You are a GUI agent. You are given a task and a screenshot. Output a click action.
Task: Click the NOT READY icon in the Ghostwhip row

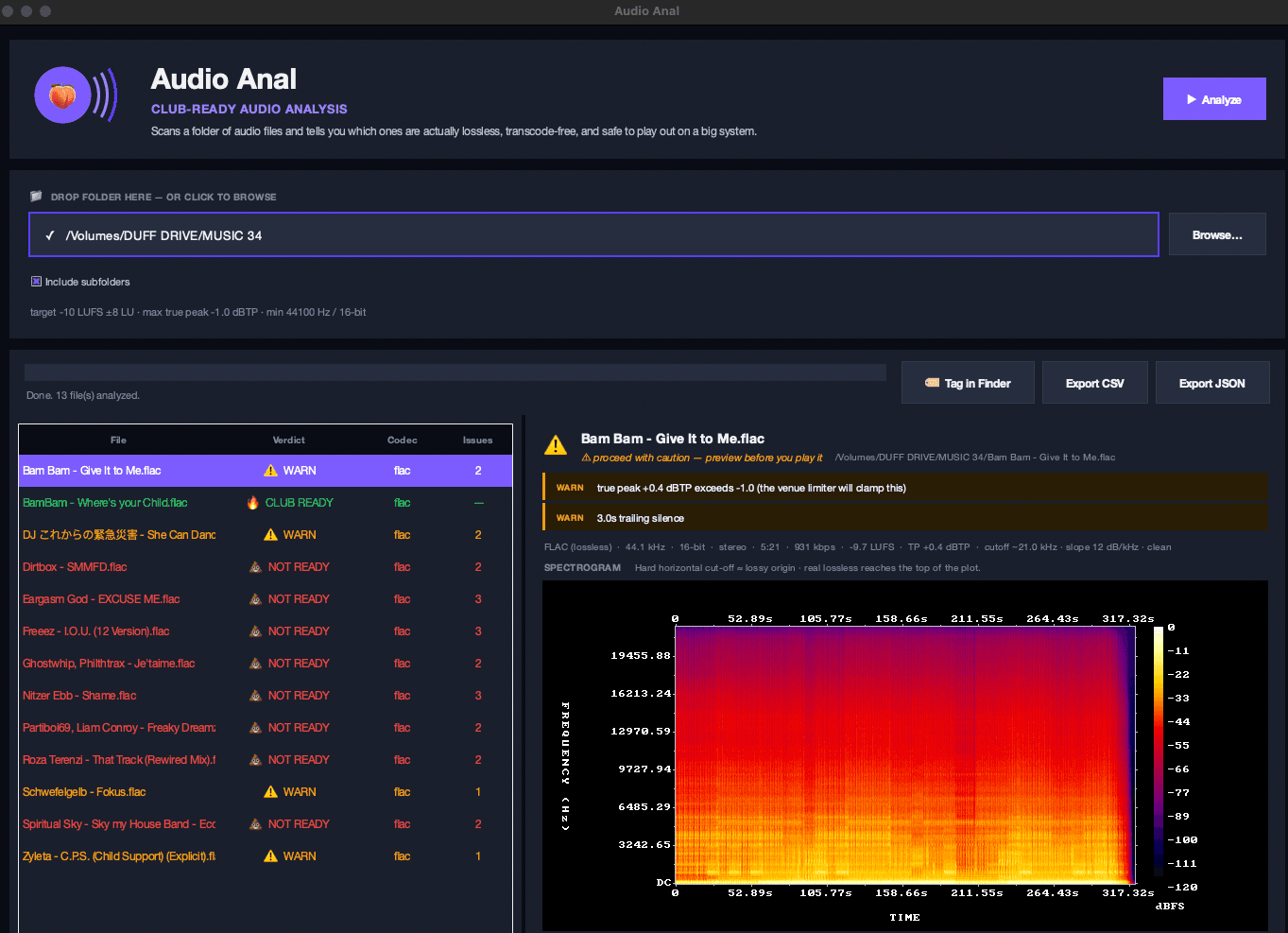pyautogui.click(x=255, y=664)
